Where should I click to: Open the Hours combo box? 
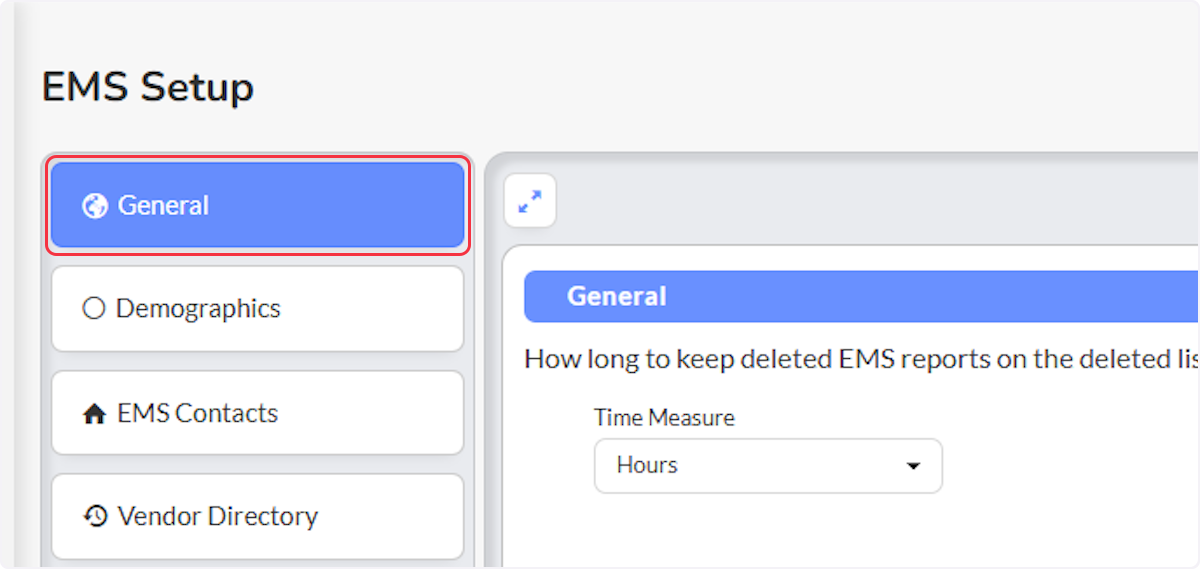768,466
